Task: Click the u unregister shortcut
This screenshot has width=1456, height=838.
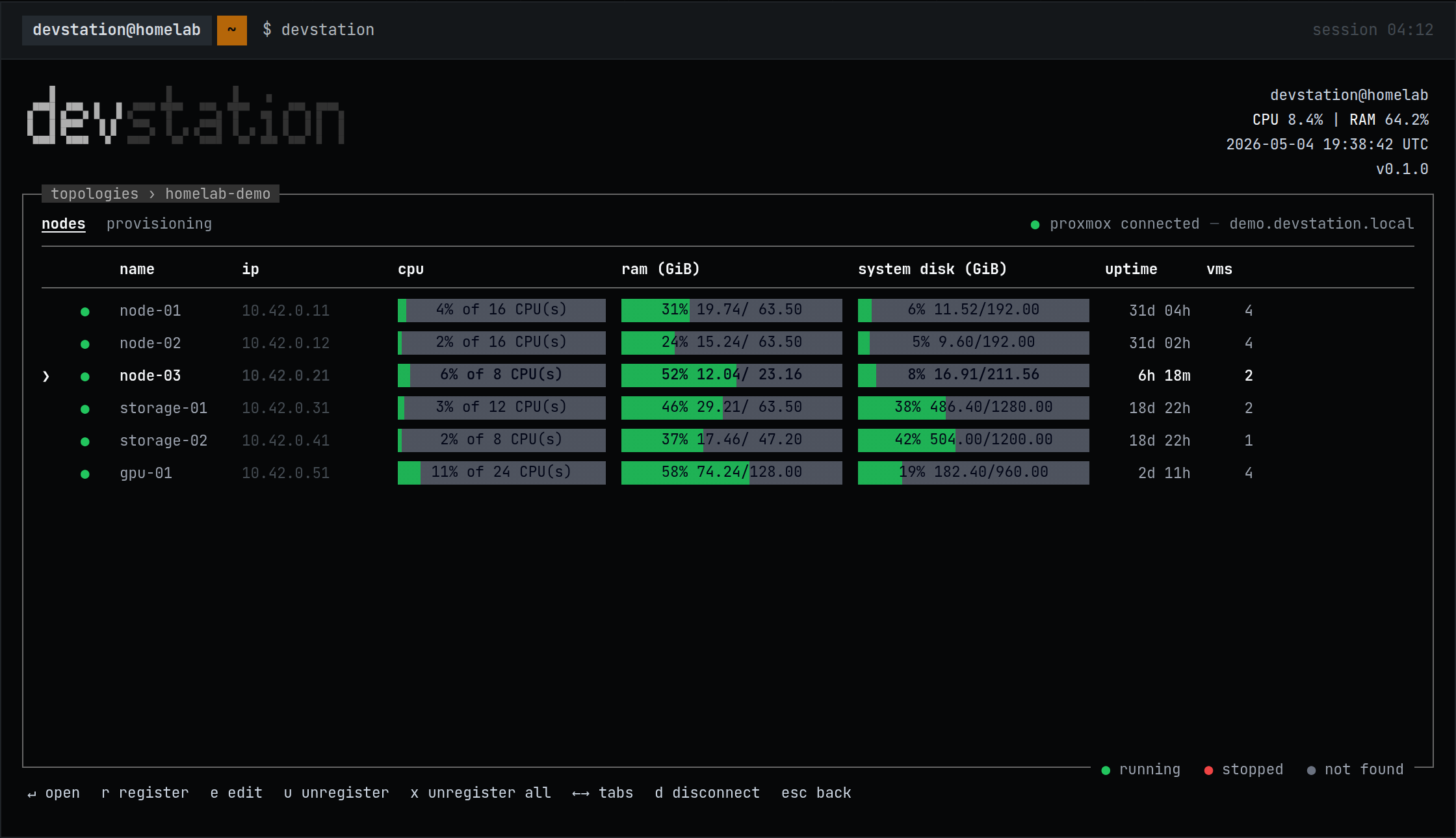Action: 337,793
